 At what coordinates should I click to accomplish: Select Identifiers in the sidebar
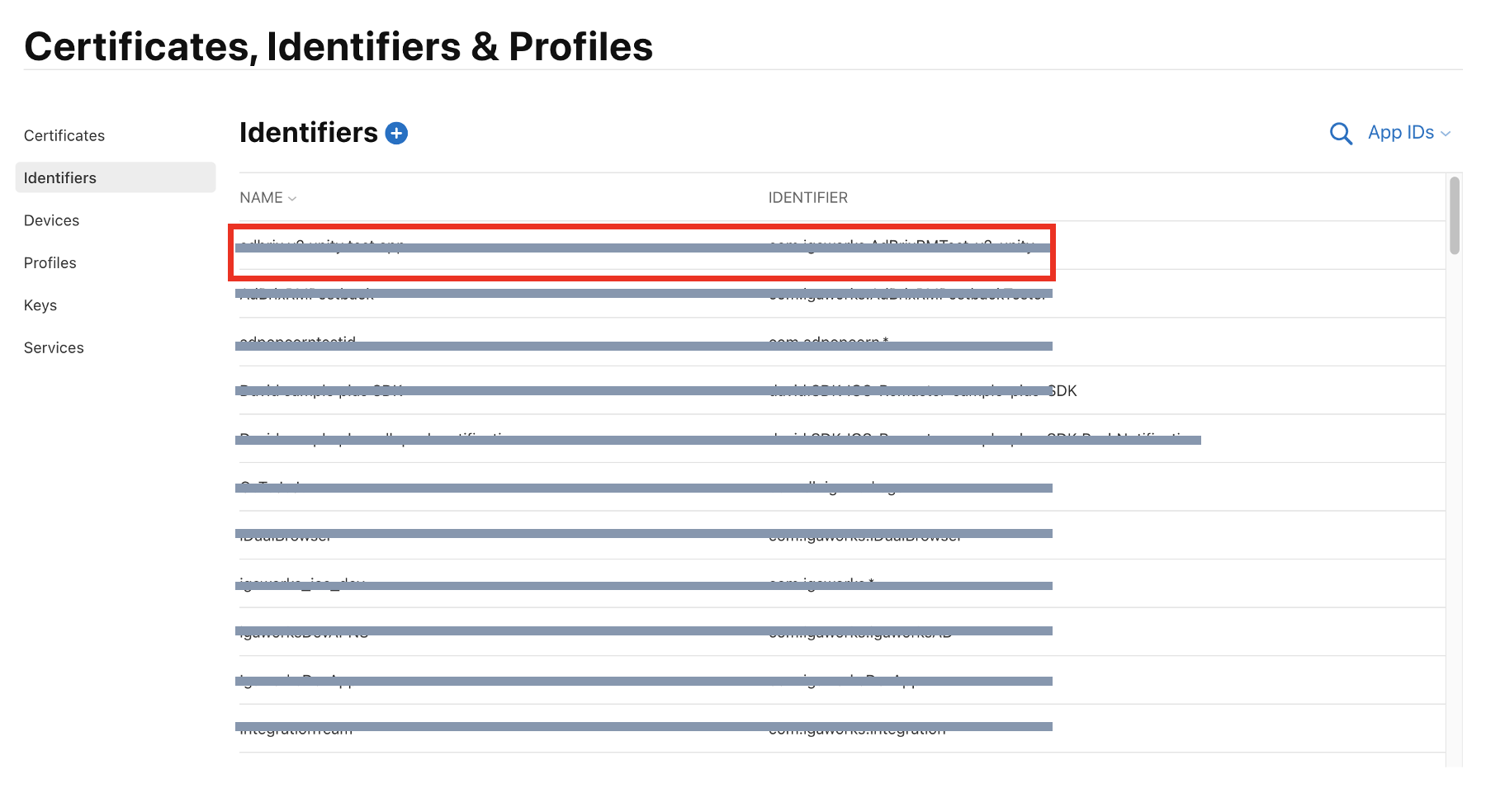60,178
